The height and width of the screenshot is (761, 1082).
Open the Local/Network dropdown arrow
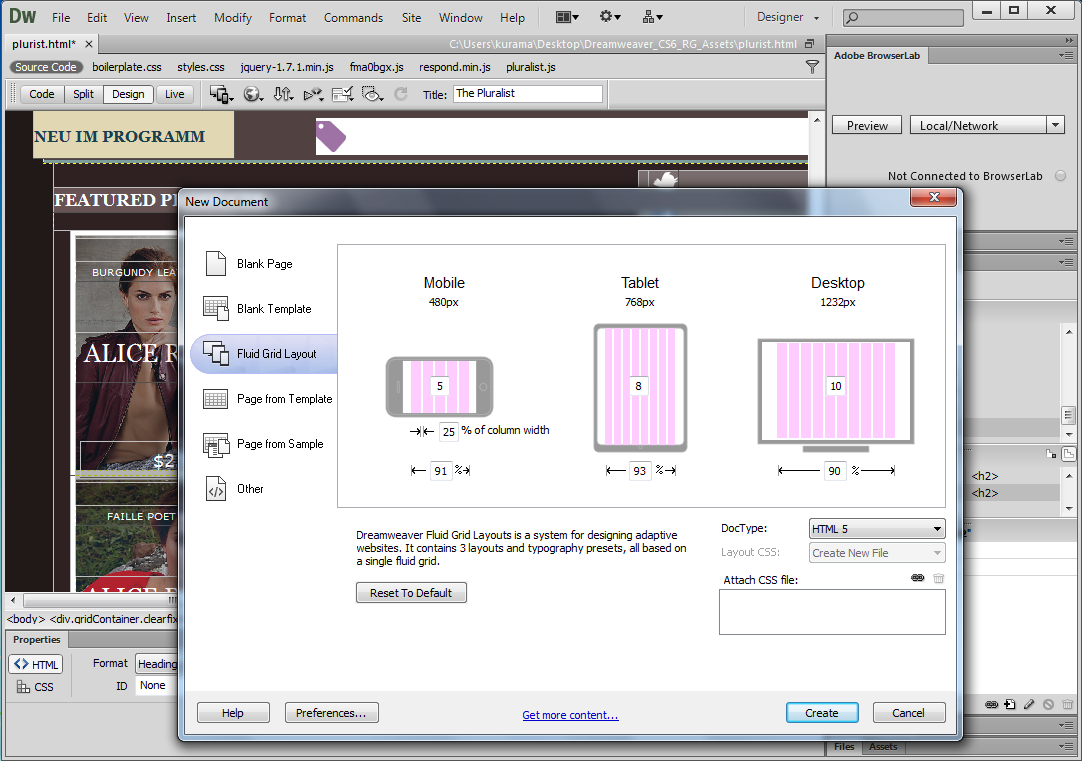(1055, 126)
